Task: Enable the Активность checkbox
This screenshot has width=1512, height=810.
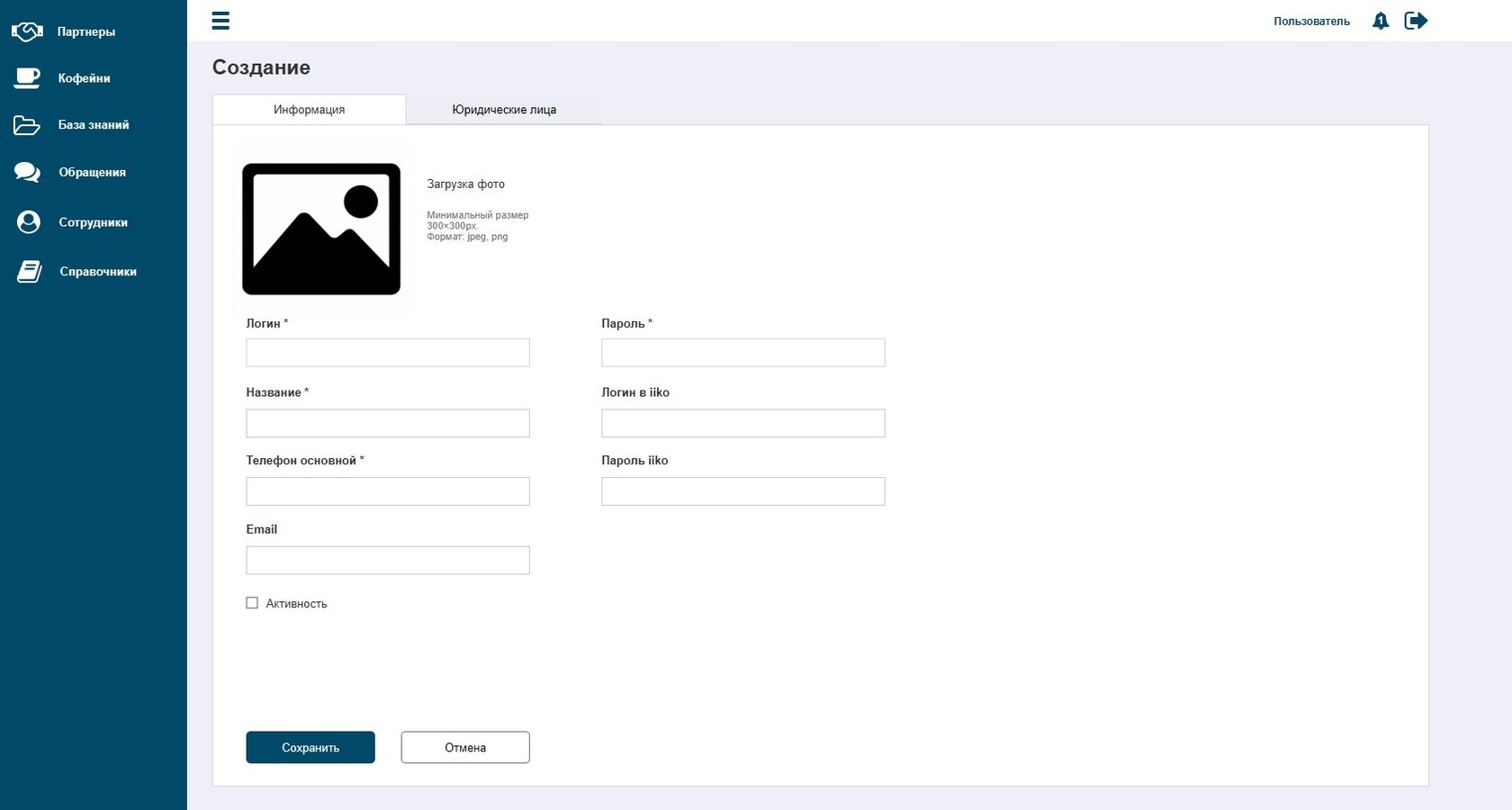Action: (252, 603)
